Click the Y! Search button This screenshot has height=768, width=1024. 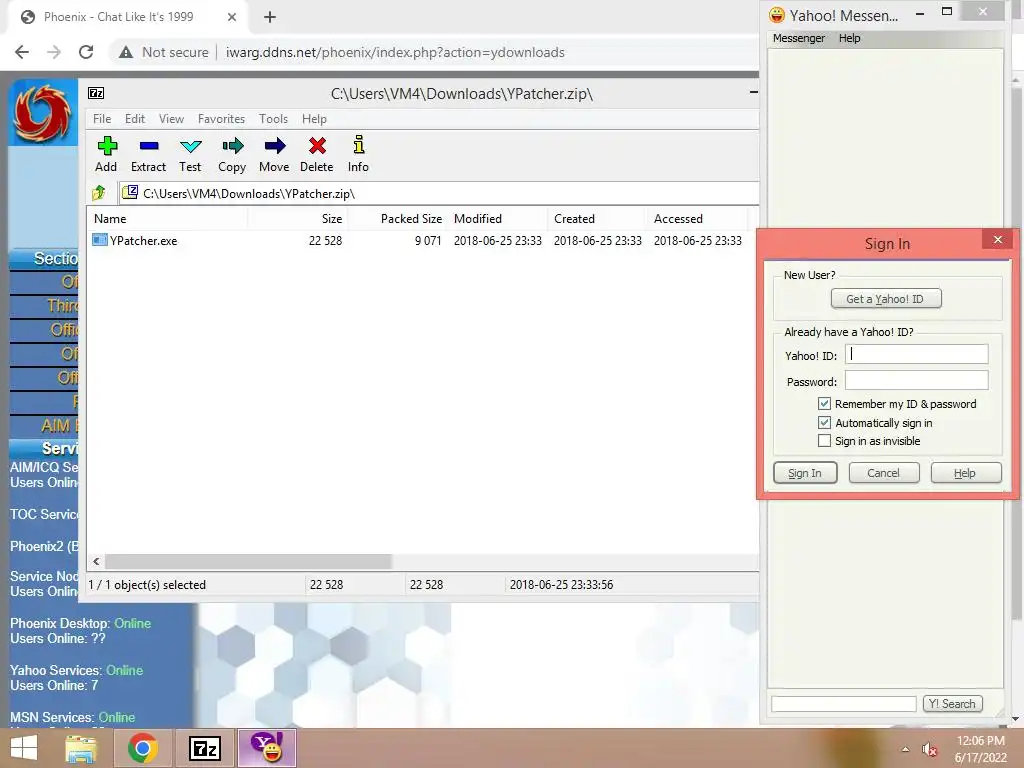pyautogui.click(x=952, y=703)
